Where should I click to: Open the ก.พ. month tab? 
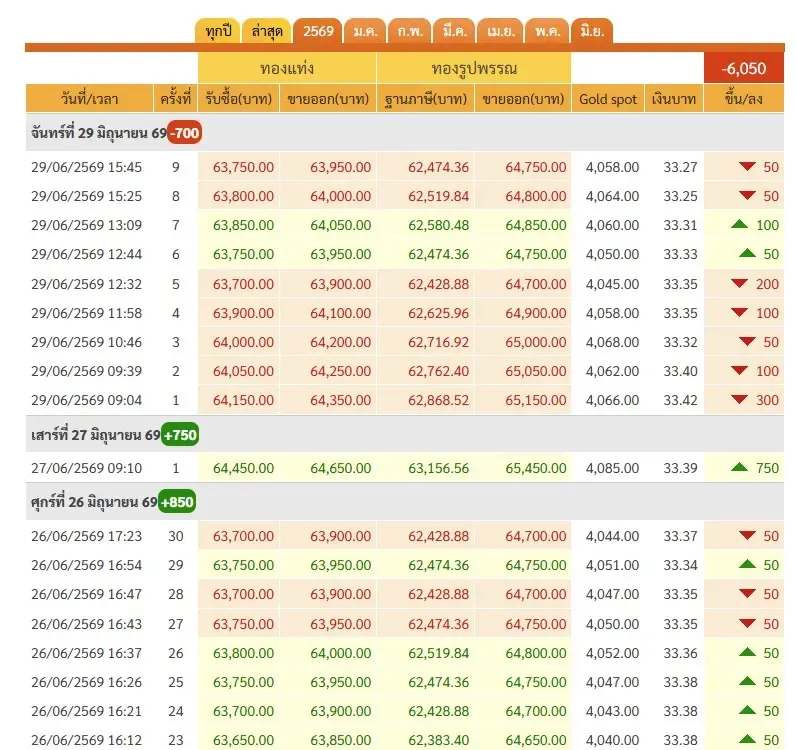click(x=410, y=32)
